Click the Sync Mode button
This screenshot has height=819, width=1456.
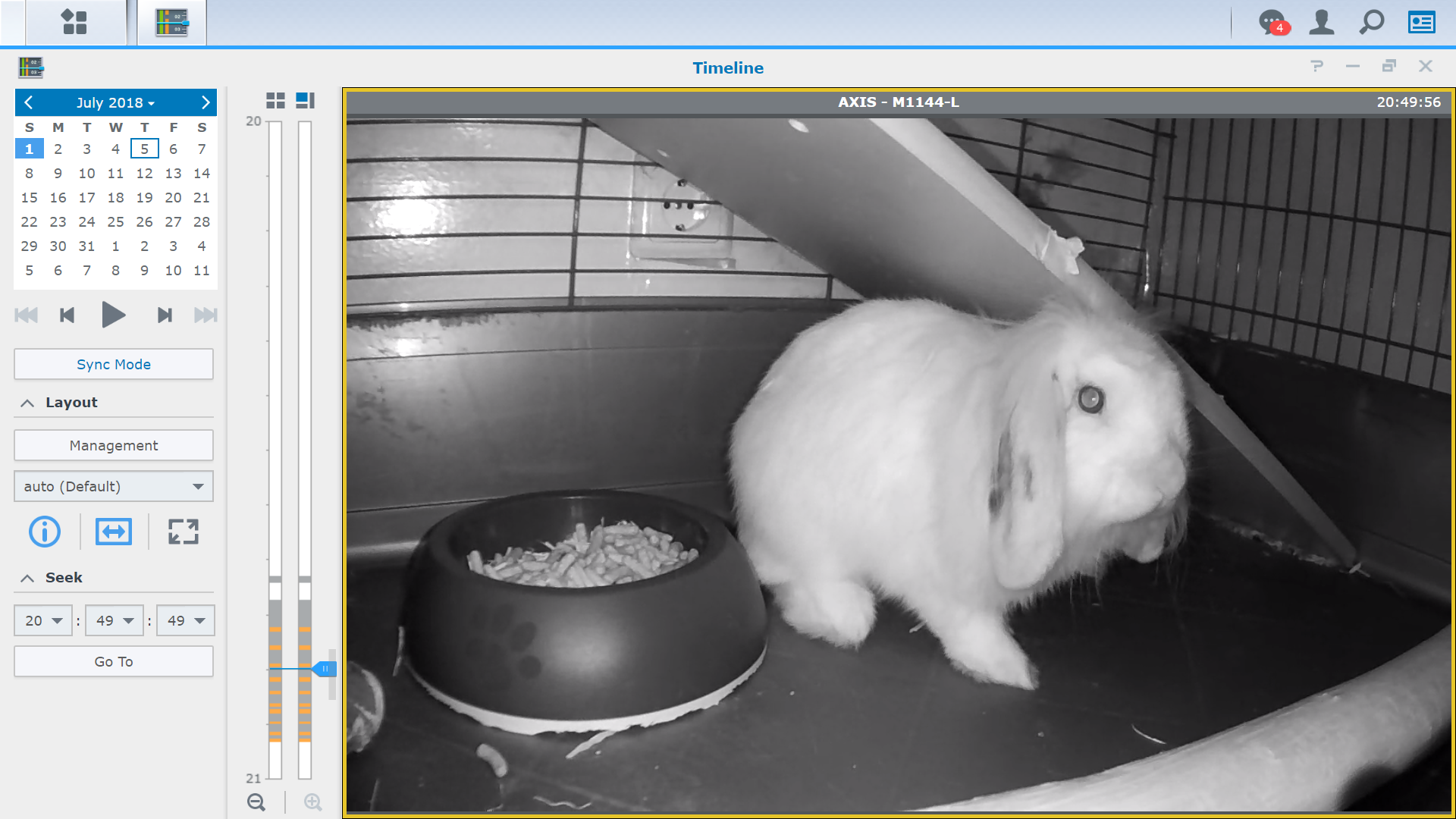click(x=114, y=364)
